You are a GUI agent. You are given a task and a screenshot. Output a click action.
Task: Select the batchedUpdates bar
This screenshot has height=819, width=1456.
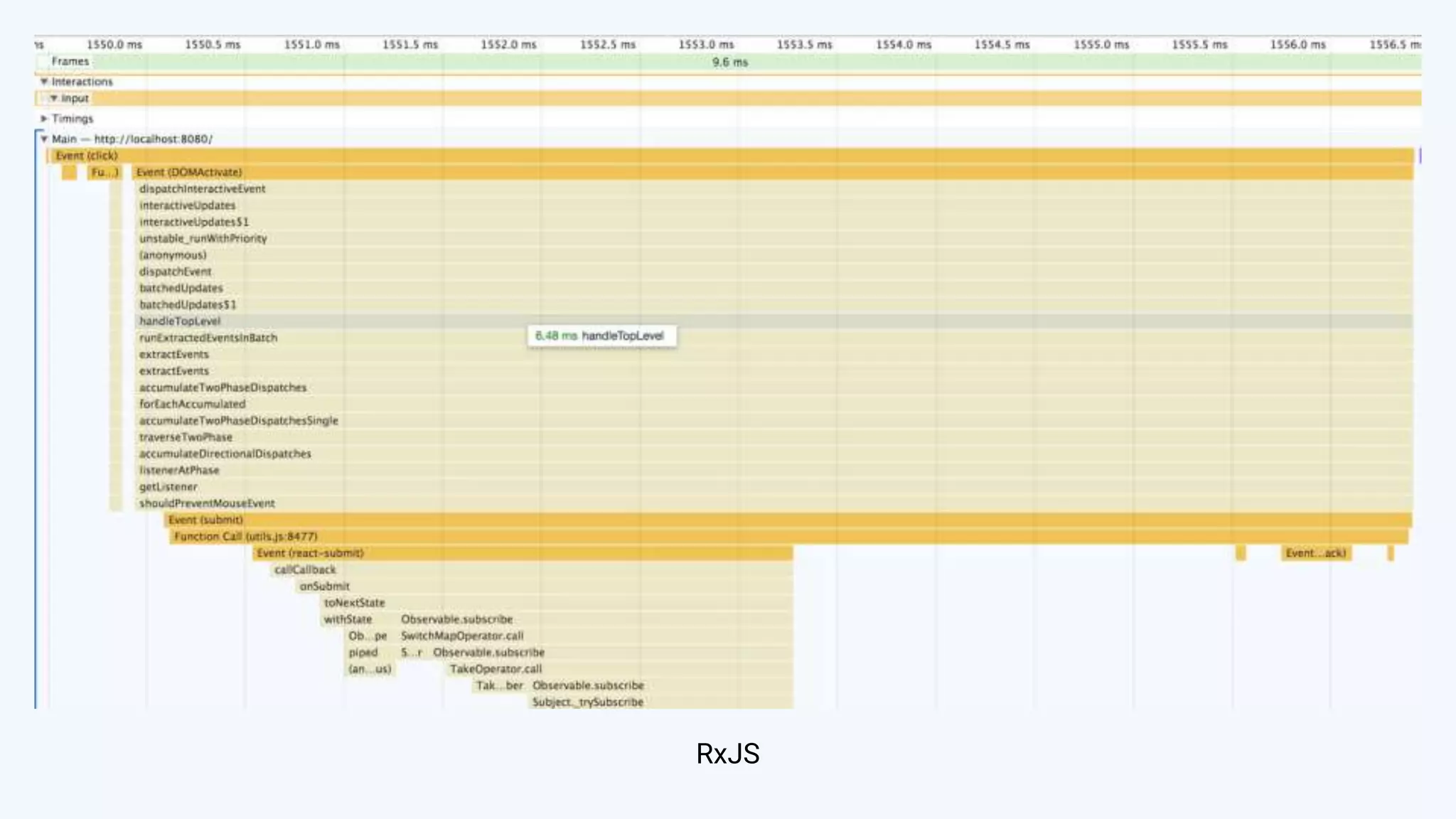tap(773, 288)
